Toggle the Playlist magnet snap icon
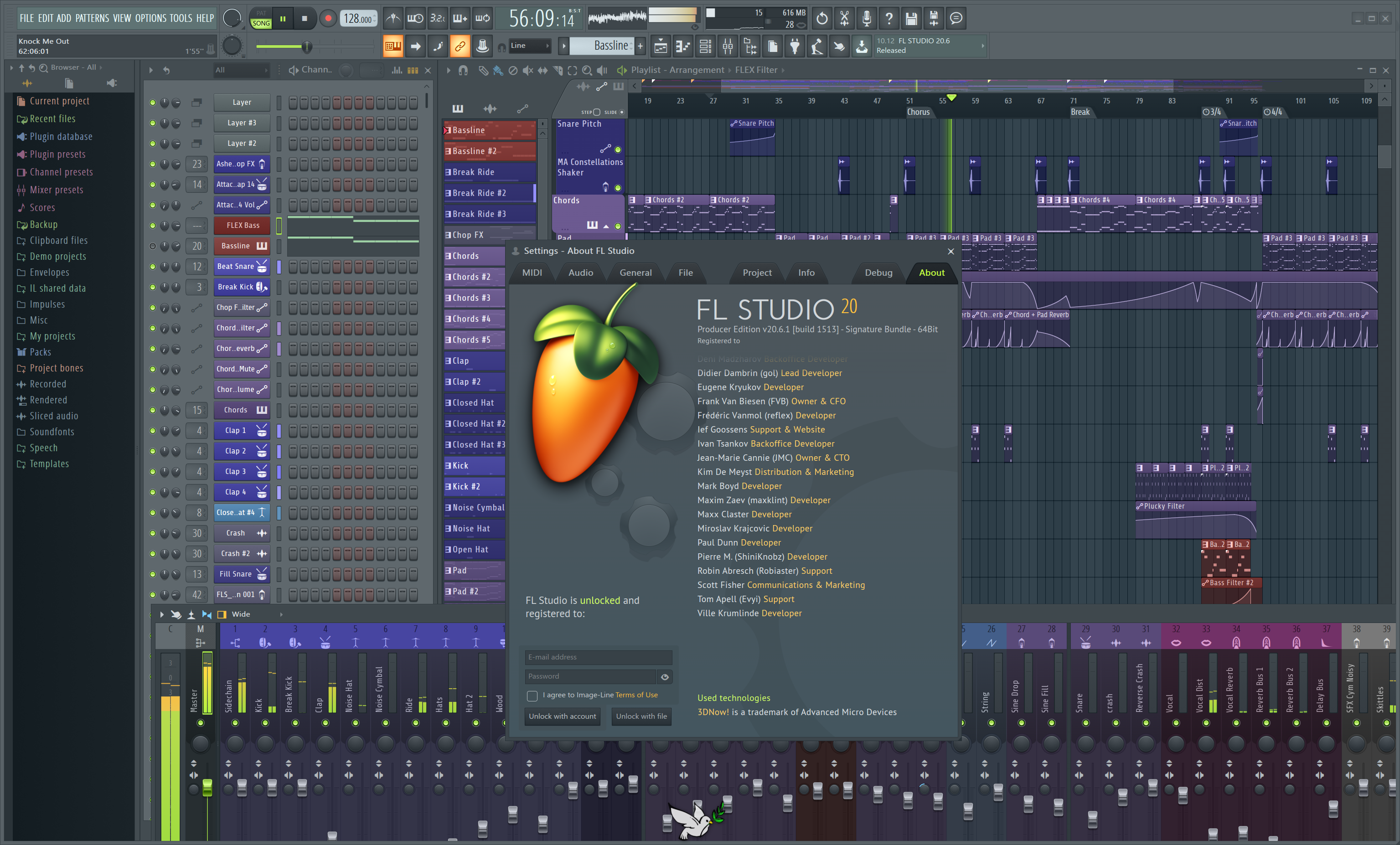Image resolution: width=1400 pixels, height=845 pixels. (x=463, y=70)
